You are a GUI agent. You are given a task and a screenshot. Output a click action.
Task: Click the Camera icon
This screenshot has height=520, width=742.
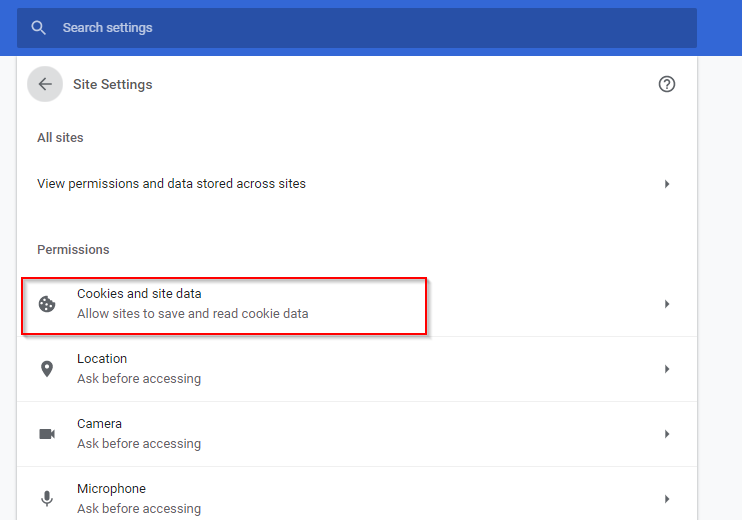pyautogui.click(x=47, y=434)
